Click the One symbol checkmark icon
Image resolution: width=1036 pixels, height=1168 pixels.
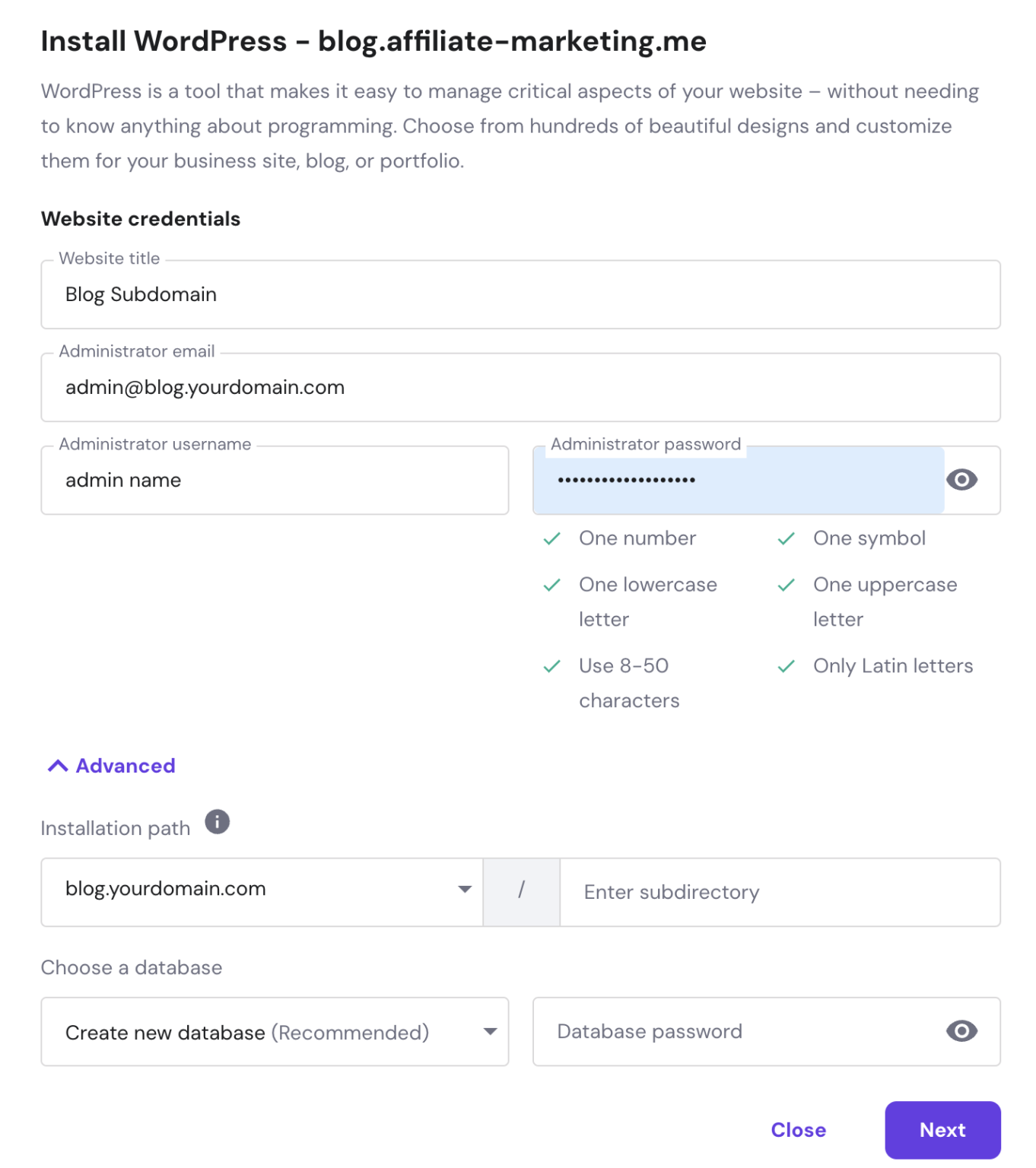787,538
